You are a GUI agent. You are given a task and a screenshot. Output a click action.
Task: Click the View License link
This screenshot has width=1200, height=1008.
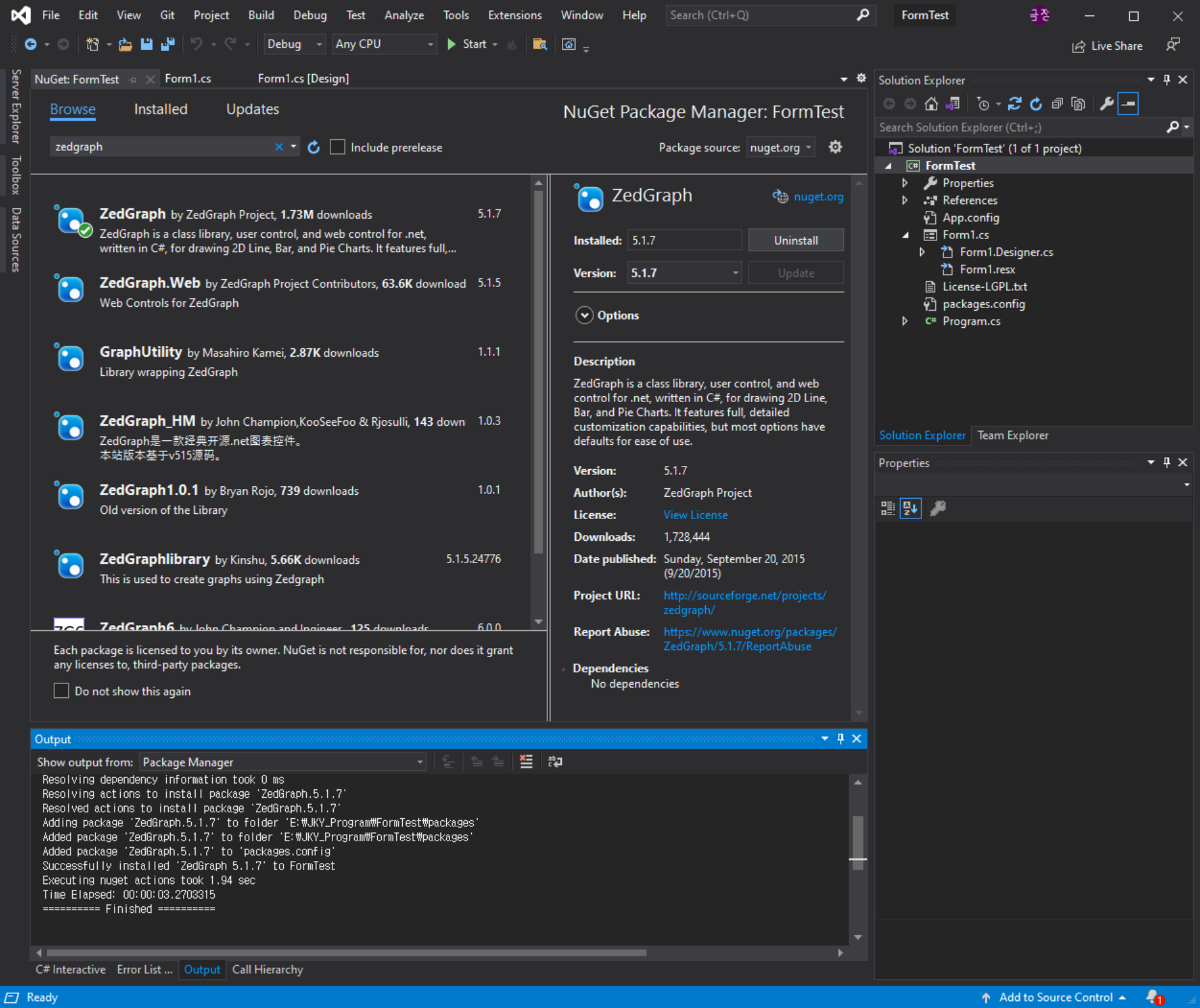696,515
